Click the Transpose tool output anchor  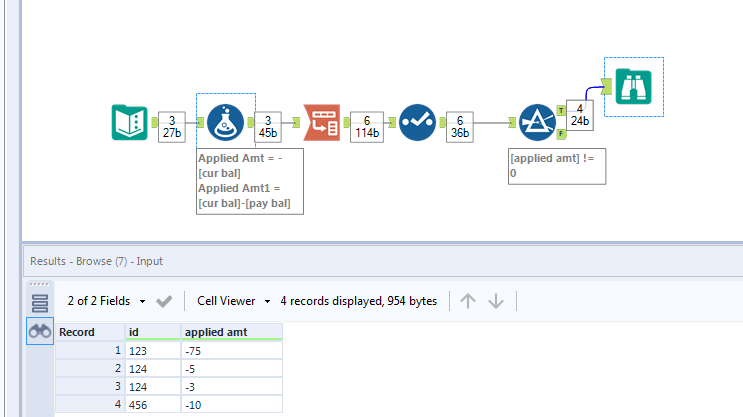click(346, 123)
